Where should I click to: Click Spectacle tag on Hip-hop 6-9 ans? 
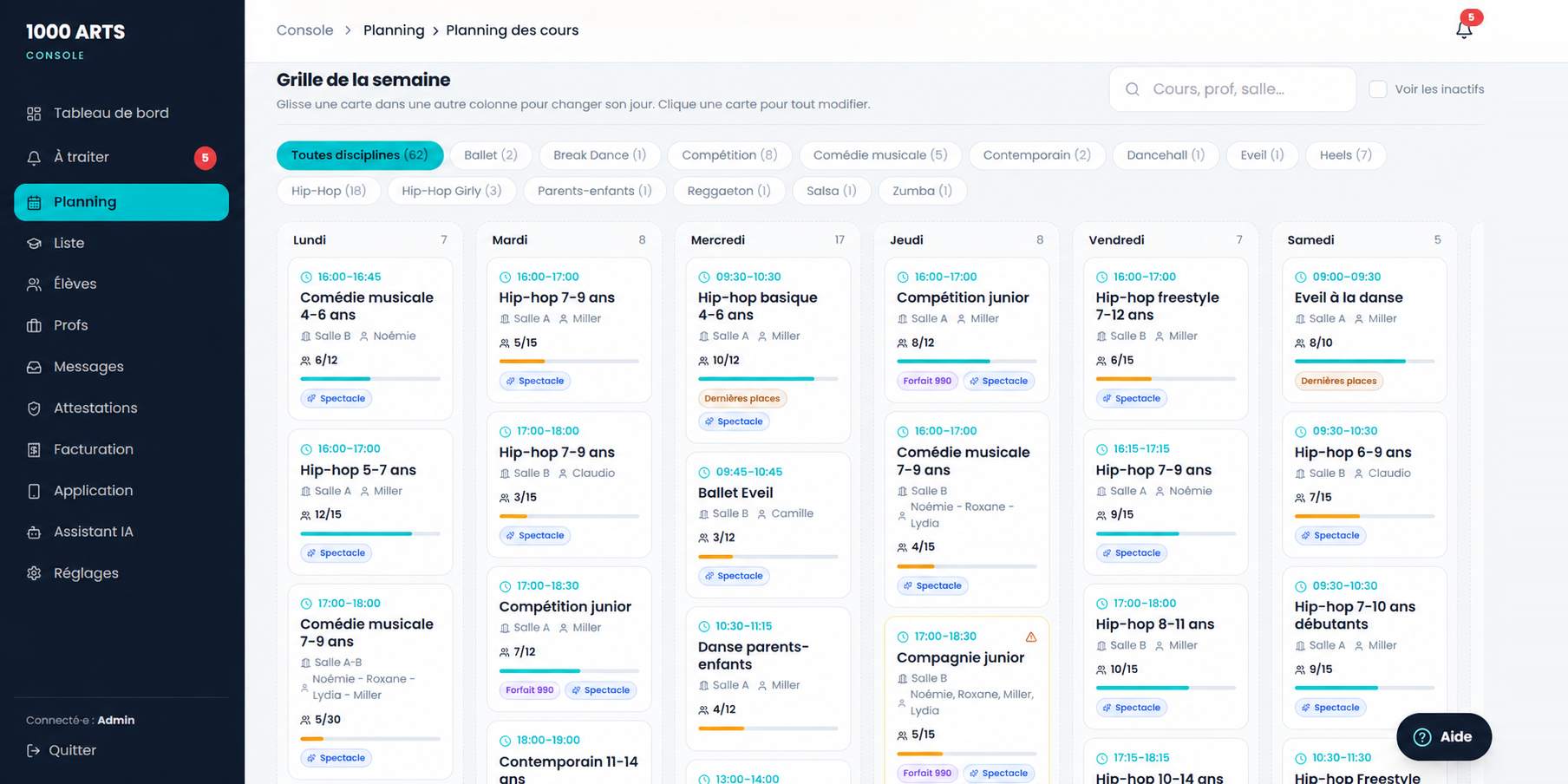1330,536
